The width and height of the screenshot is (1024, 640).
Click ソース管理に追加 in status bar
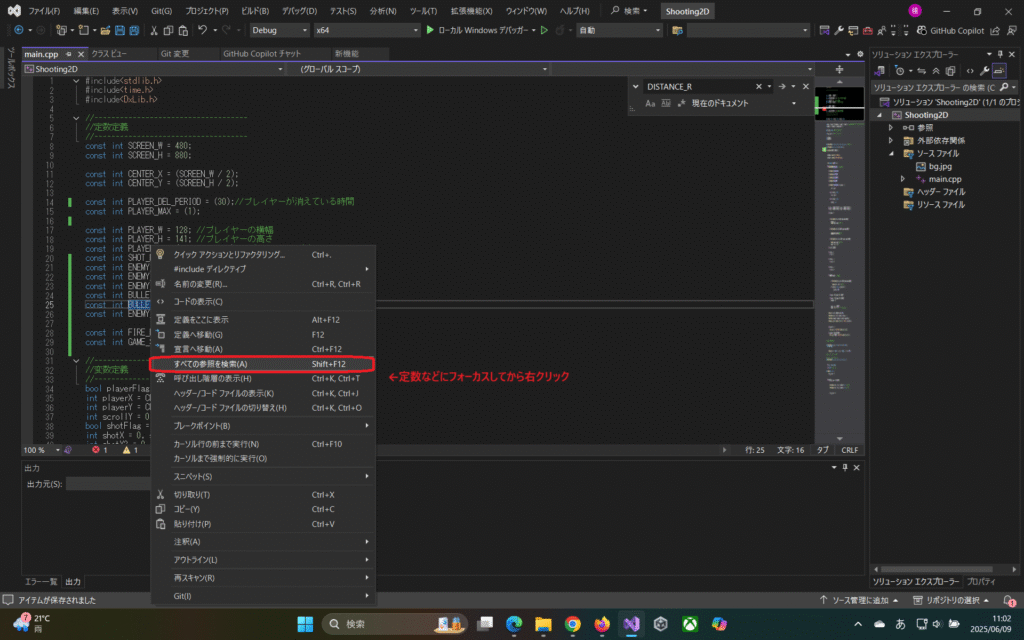click(859, 600)
